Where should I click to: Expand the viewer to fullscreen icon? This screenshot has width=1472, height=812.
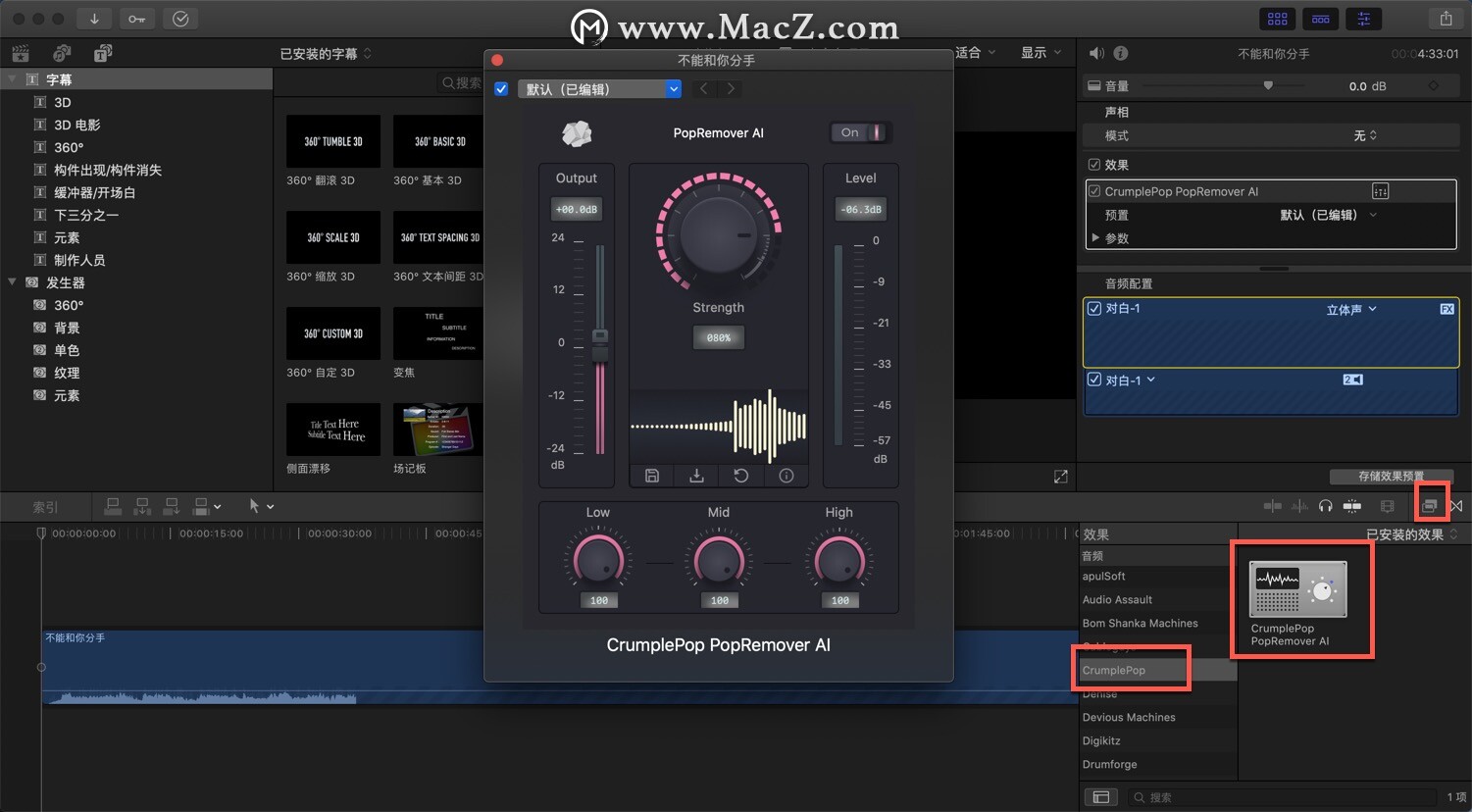1060,477
